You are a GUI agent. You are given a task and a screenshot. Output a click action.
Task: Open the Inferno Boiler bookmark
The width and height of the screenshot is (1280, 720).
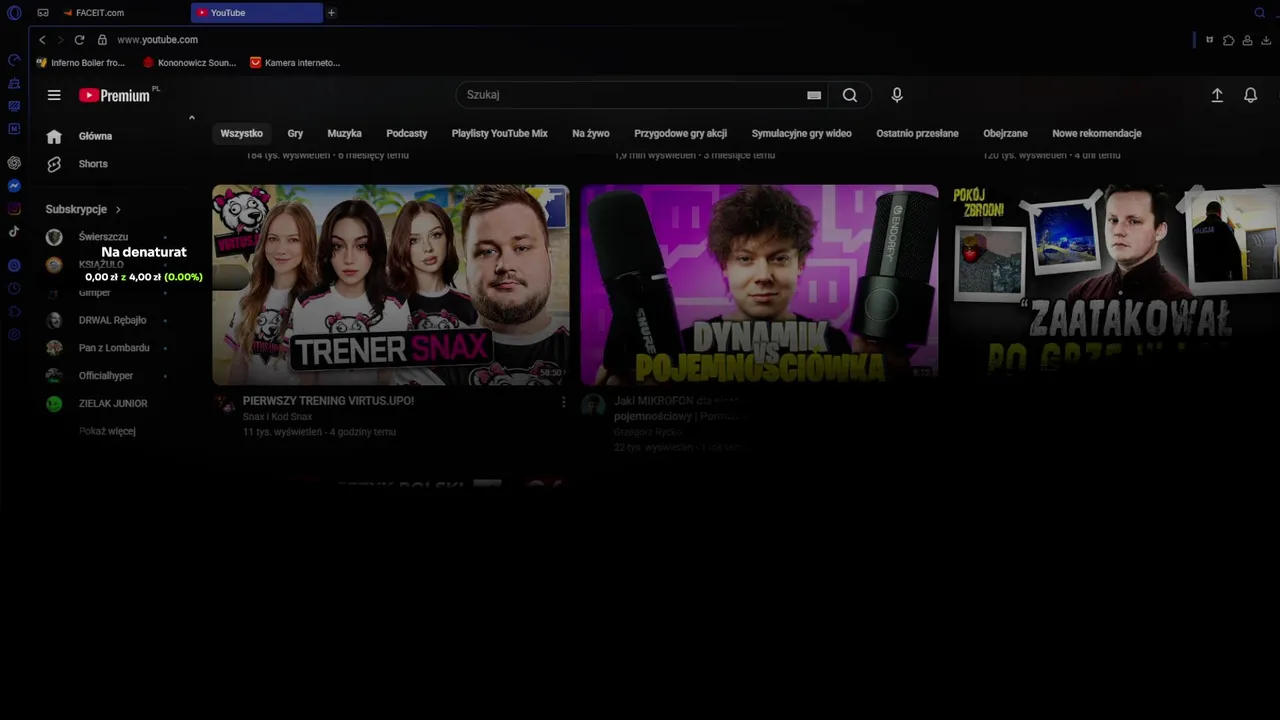pyautogui.click(x=80, y=63)
